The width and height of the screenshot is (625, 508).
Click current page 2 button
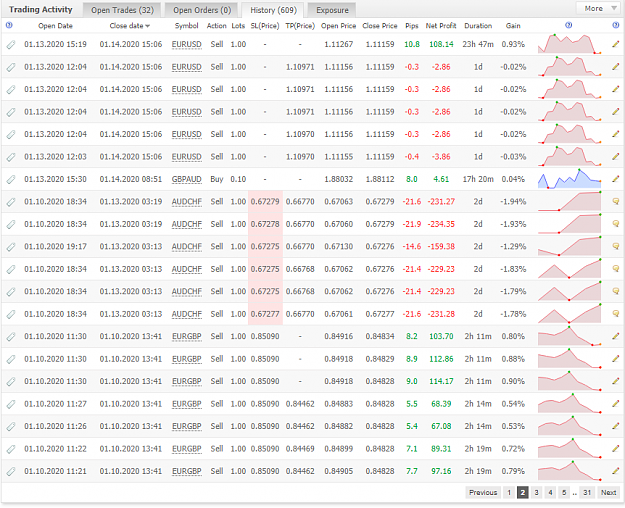pyautogui.click(x=523, y=492)
